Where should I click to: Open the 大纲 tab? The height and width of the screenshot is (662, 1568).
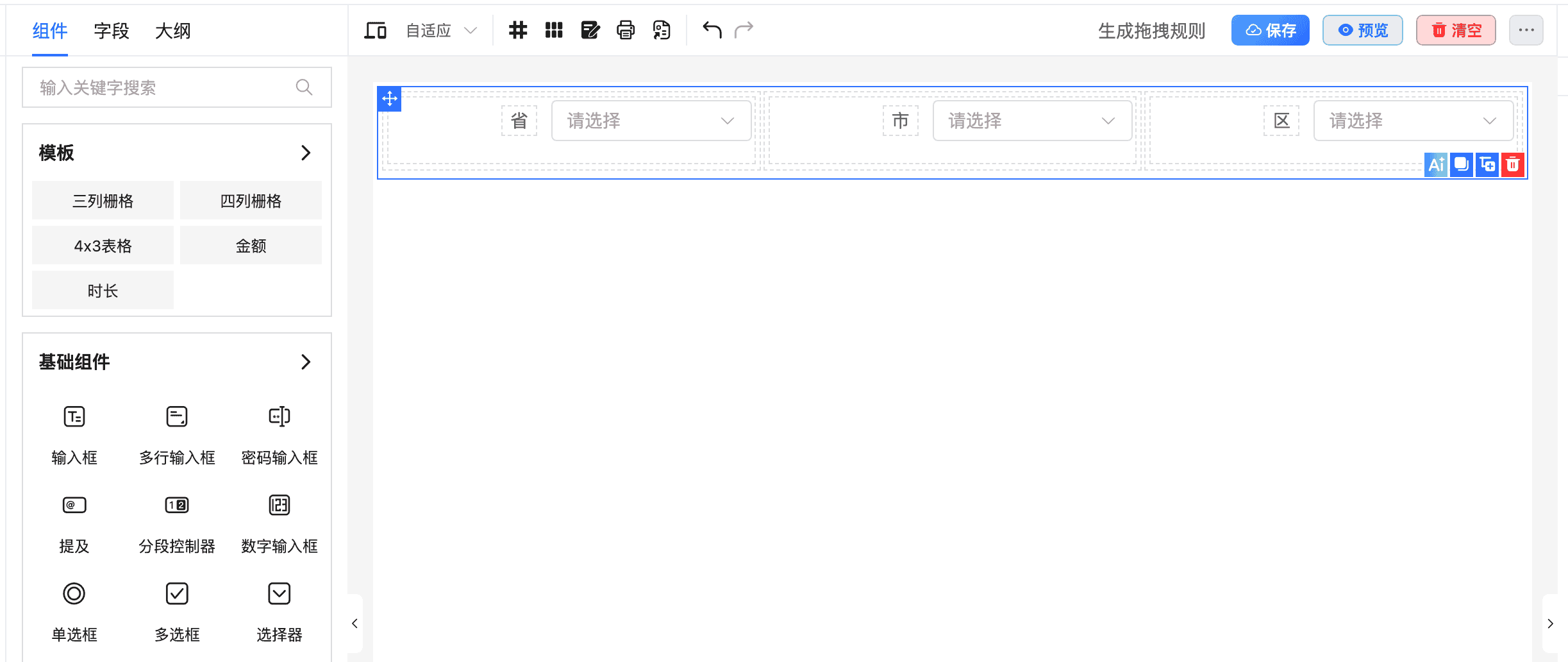[173, 31]
